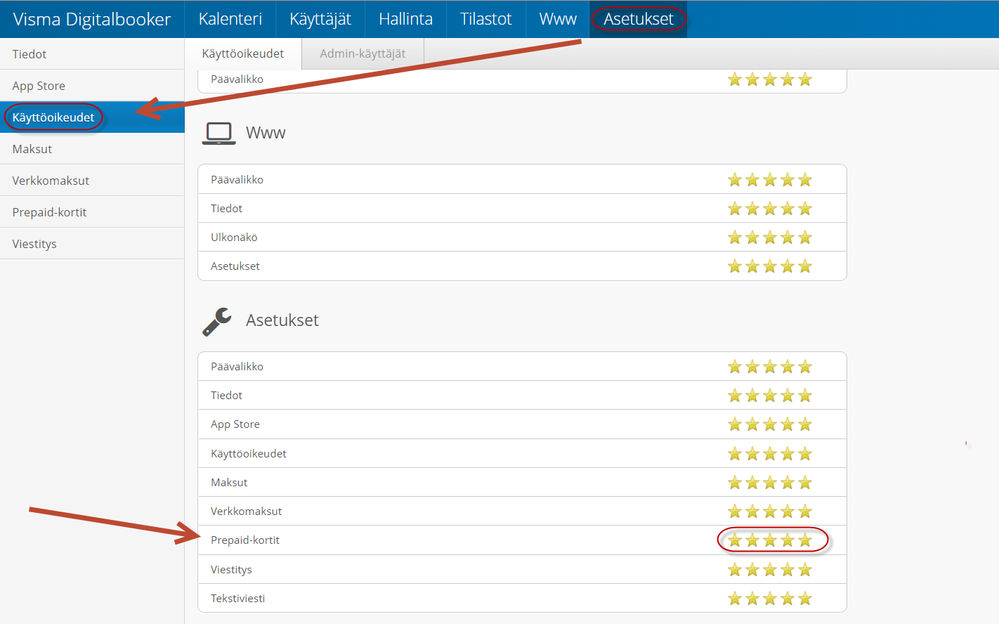The image size is (999, 624).
Task: Click the Www section laptop icon
Action: click(x=219, y=133)
